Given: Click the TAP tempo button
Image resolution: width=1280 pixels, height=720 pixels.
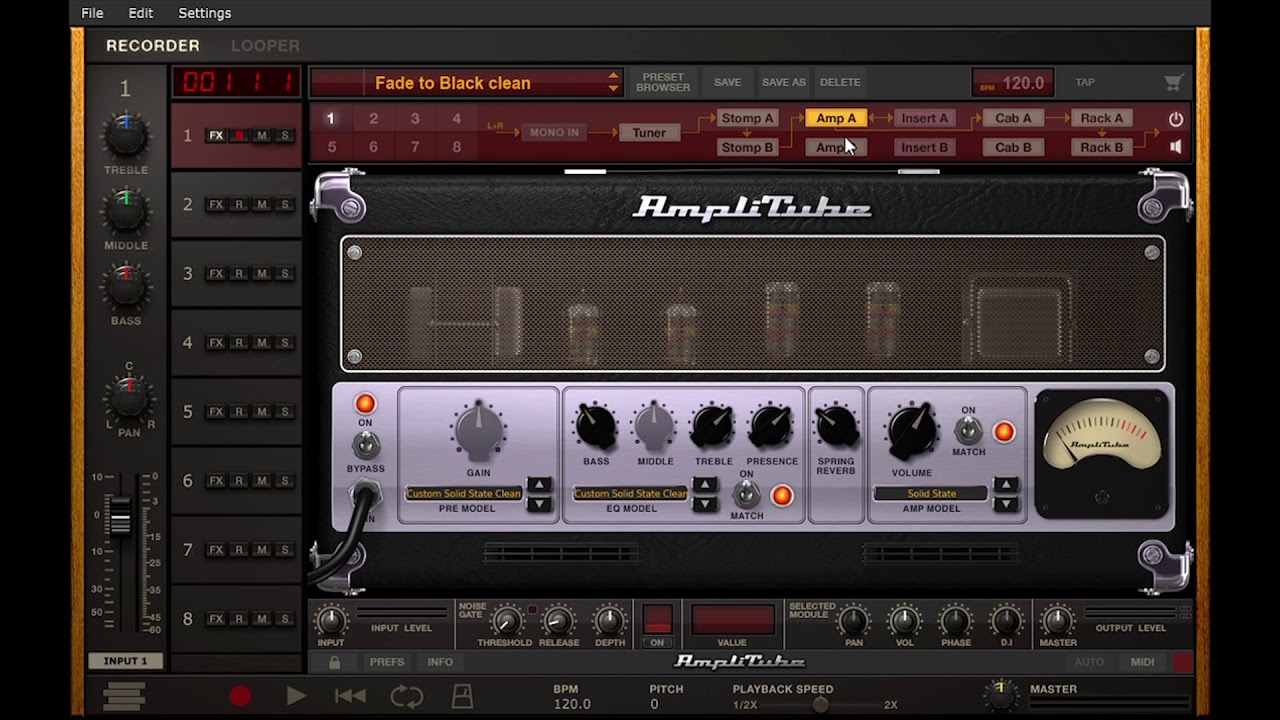Looking at the screenshot, I should [x=1085, y=83].
